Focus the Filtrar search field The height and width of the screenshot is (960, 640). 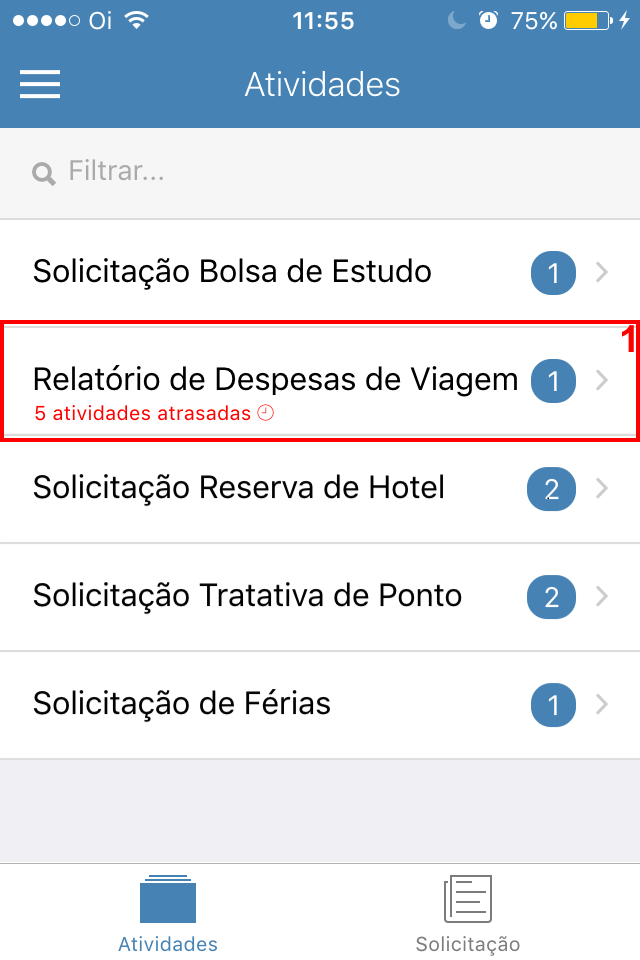click(320, 173)
